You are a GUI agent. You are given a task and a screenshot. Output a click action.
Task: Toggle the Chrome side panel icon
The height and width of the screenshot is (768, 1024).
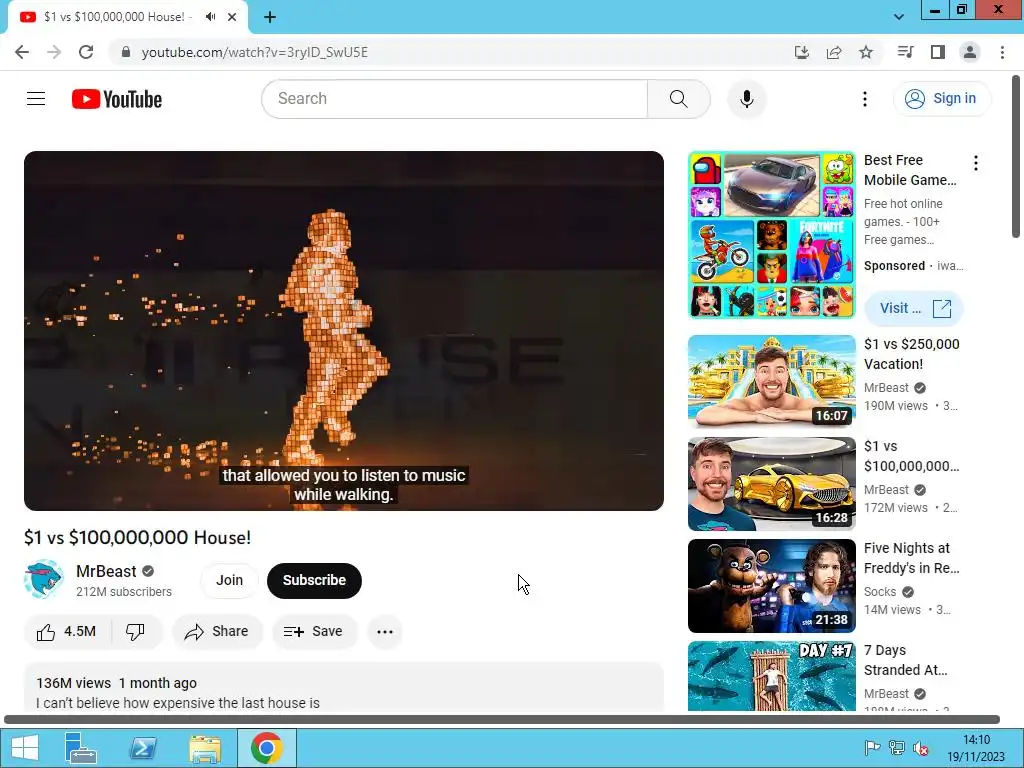pos(938,52)
